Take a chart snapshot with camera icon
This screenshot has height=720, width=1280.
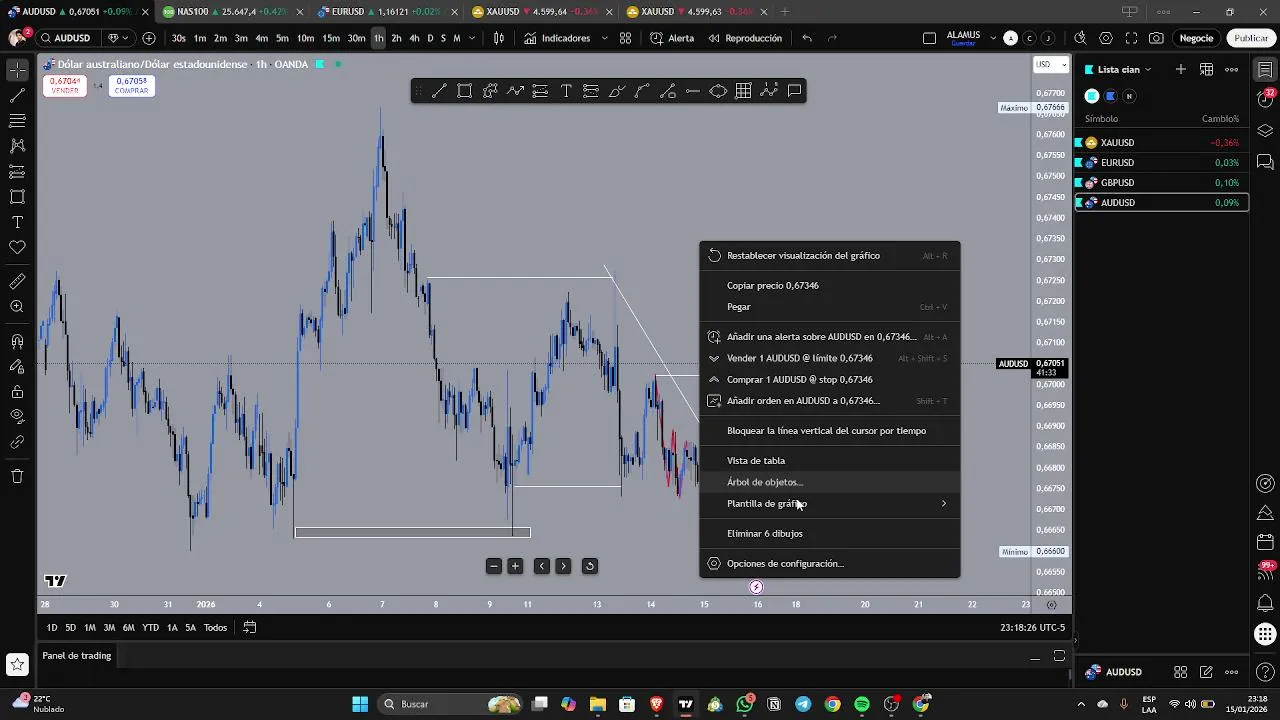(1156, 38)
